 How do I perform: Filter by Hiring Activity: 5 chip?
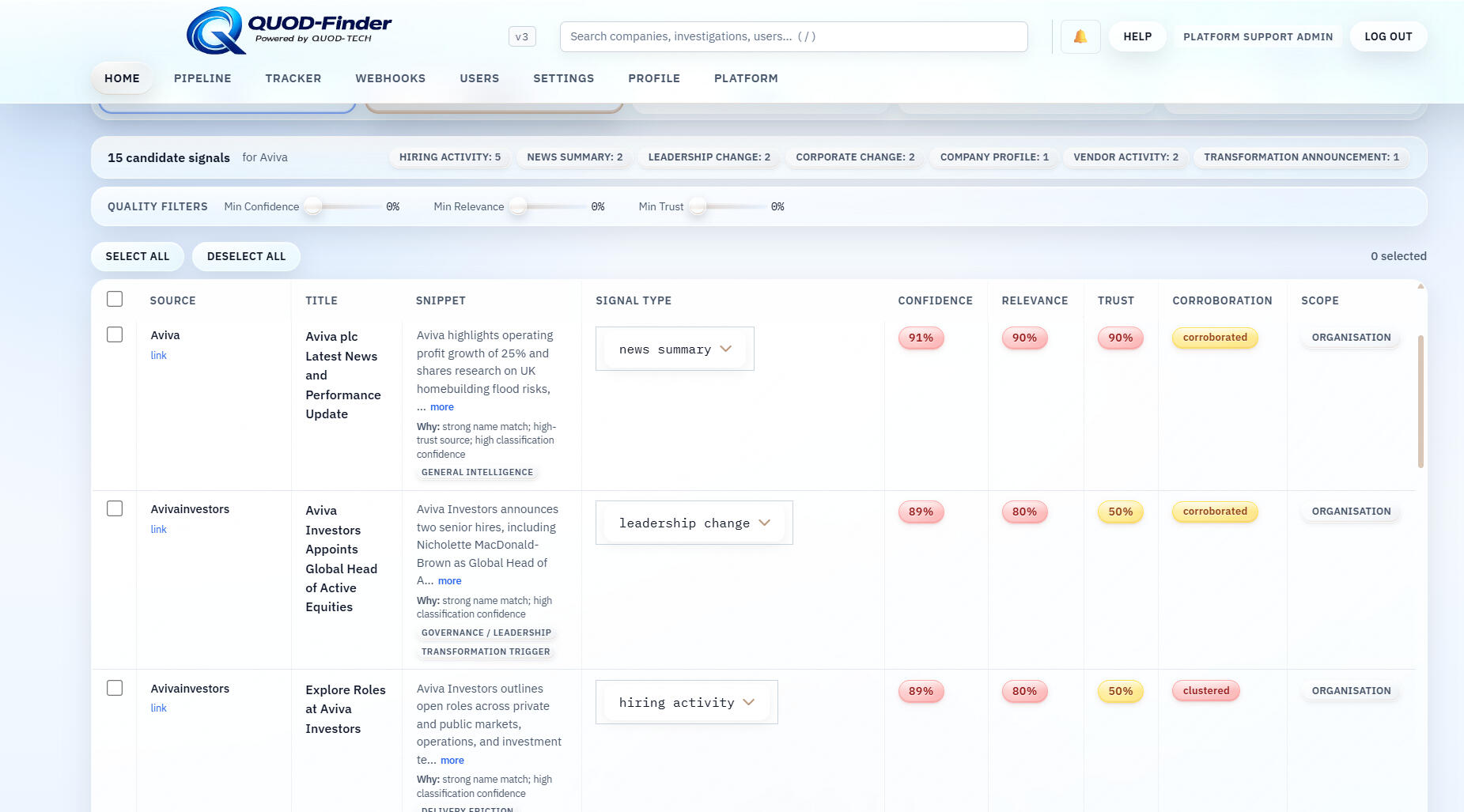tap(450, 157)
